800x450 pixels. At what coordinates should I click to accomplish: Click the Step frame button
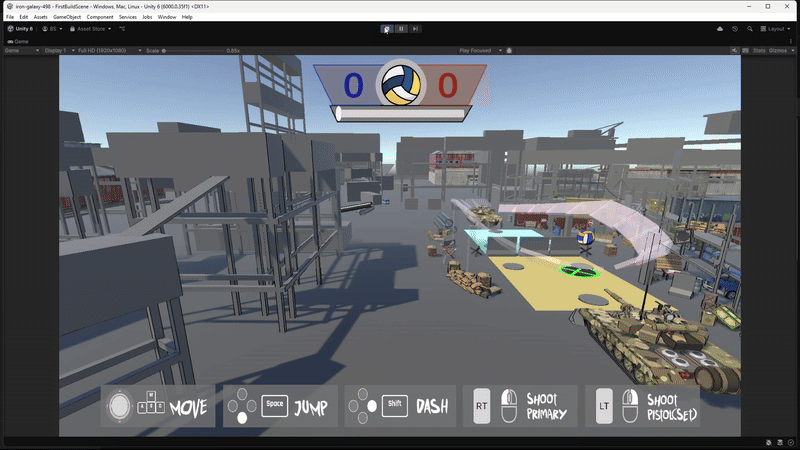tap(415, 29)
